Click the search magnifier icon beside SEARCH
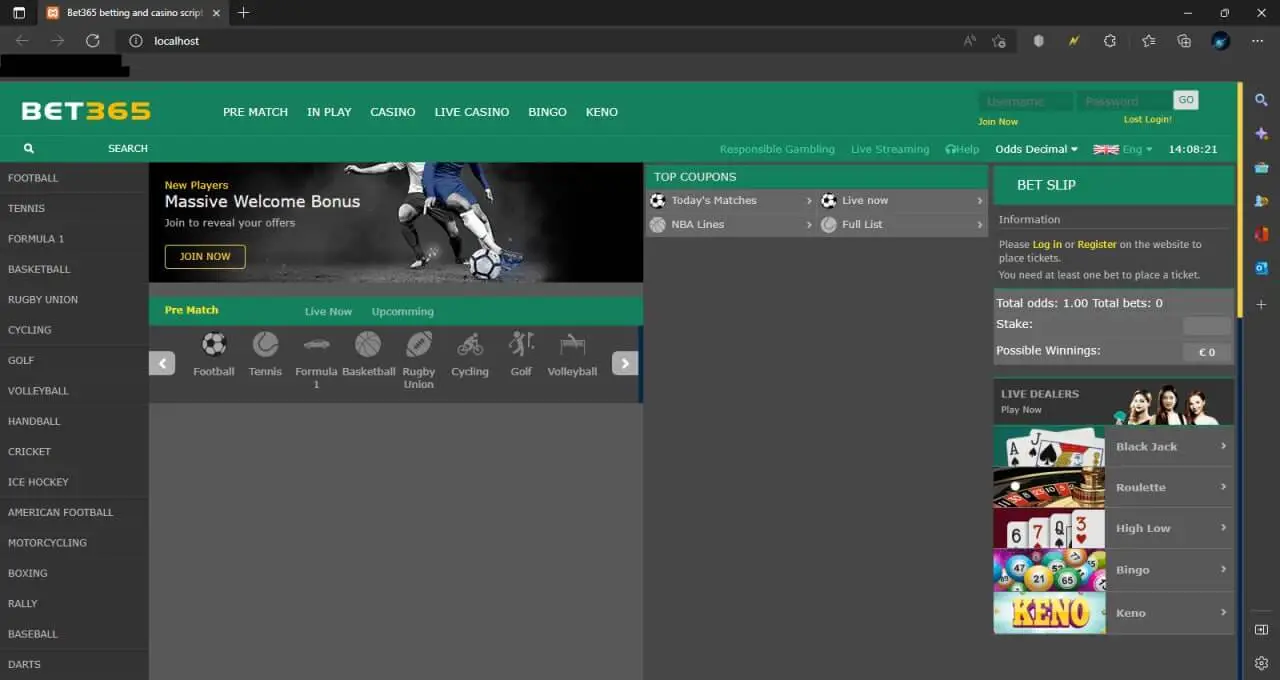The width and height of the screenshot is (1280, 680). click(x=29, y=148)
